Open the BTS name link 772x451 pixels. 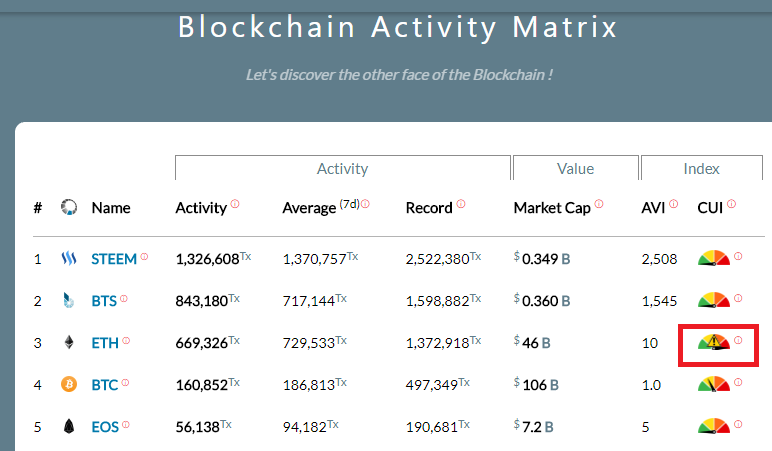pyautogui.click(x=105, y=301)
